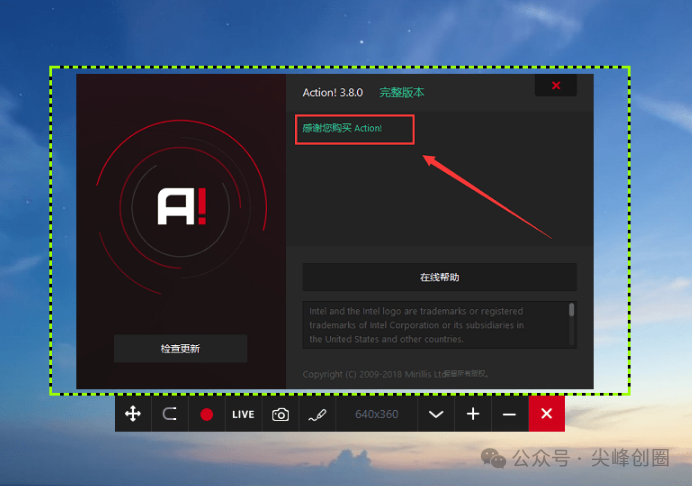
Task: Start recording with the red record button
Action: pyautogui.click(x=207, y=414)
